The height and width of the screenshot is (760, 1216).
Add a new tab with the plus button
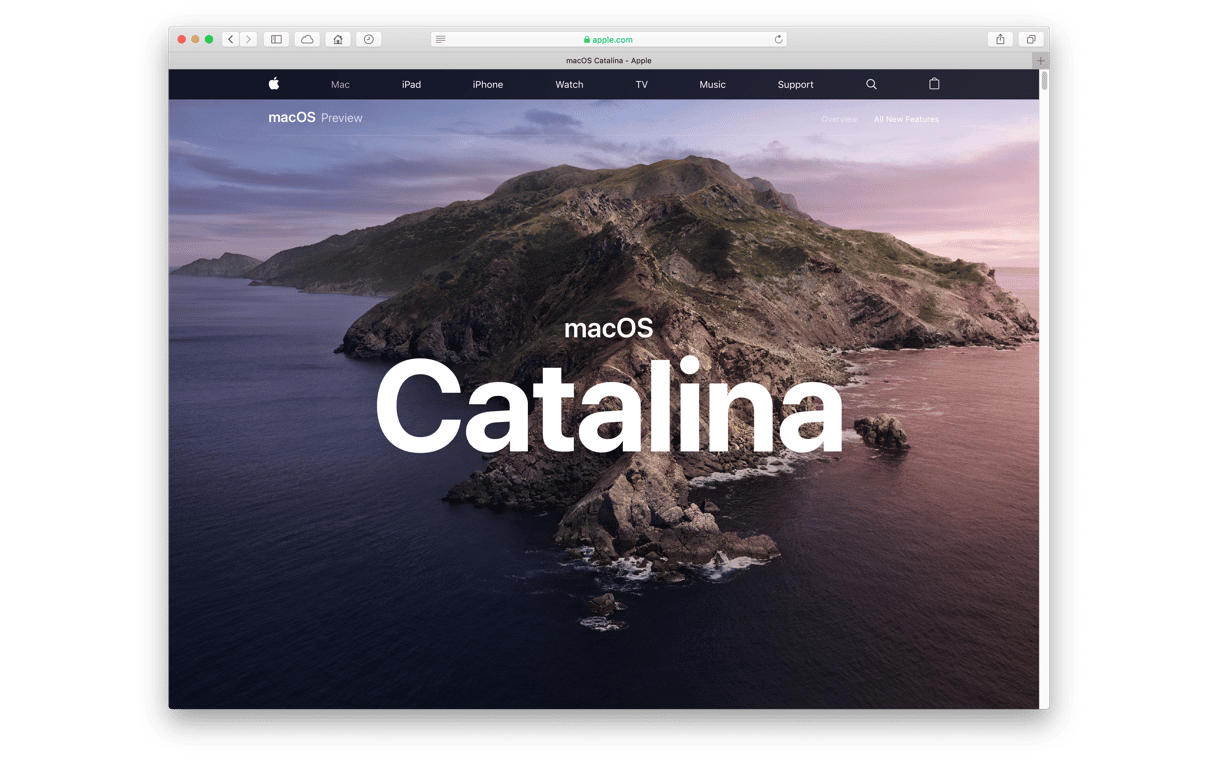pos(1040,60)
